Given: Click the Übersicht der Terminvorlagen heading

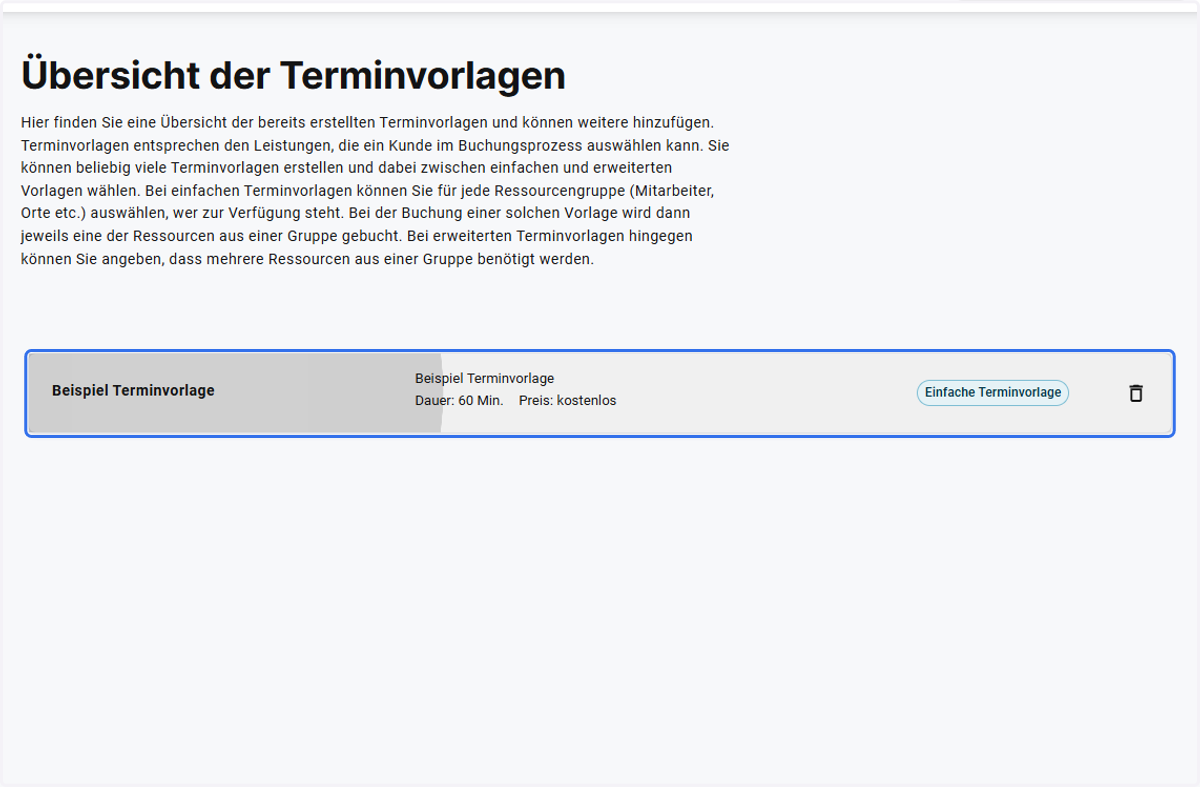Looking at the screenshot, I should coord(293,75).
